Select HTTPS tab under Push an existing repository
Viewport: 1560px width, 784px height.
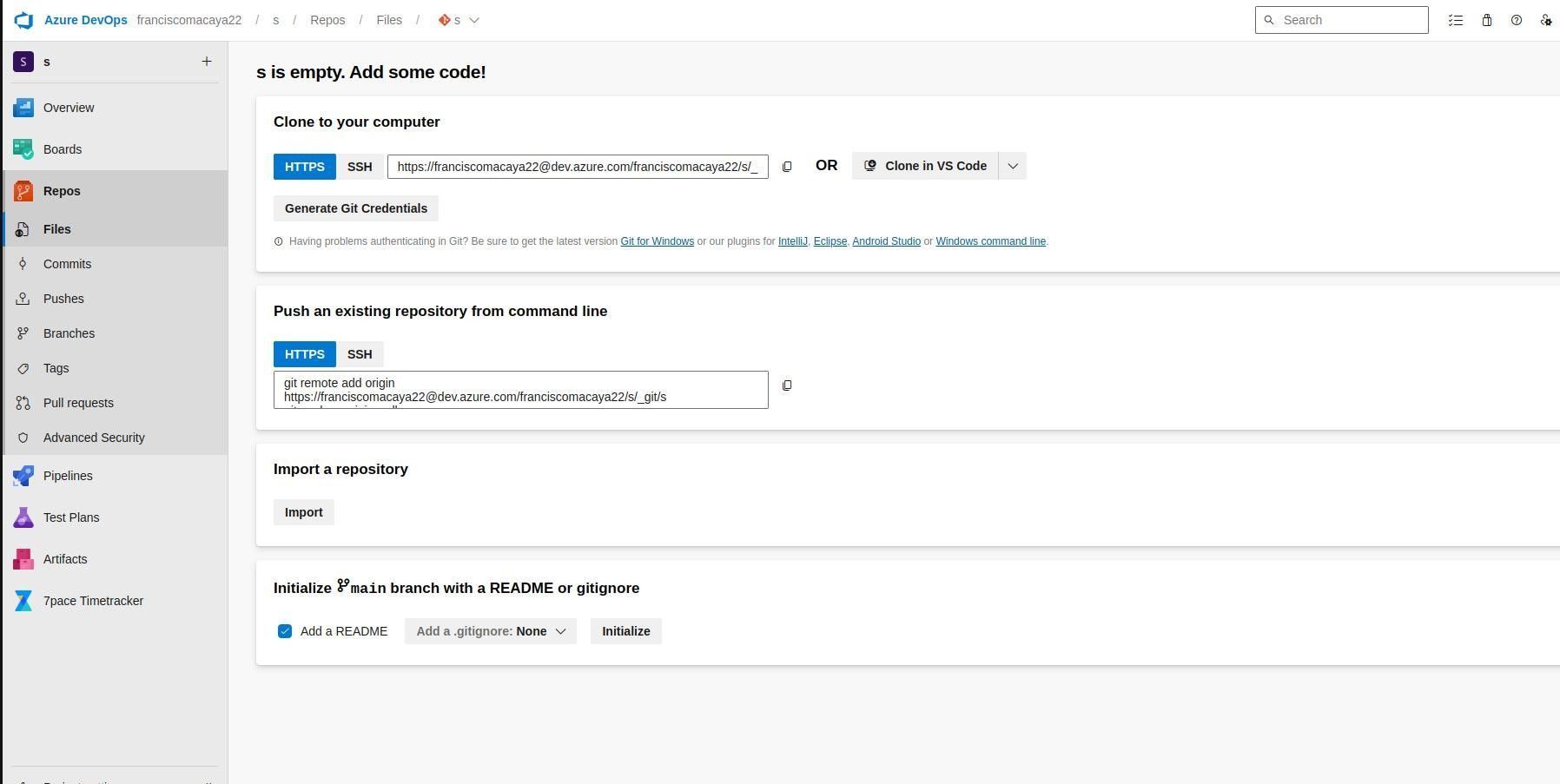(x=305, y=354)
